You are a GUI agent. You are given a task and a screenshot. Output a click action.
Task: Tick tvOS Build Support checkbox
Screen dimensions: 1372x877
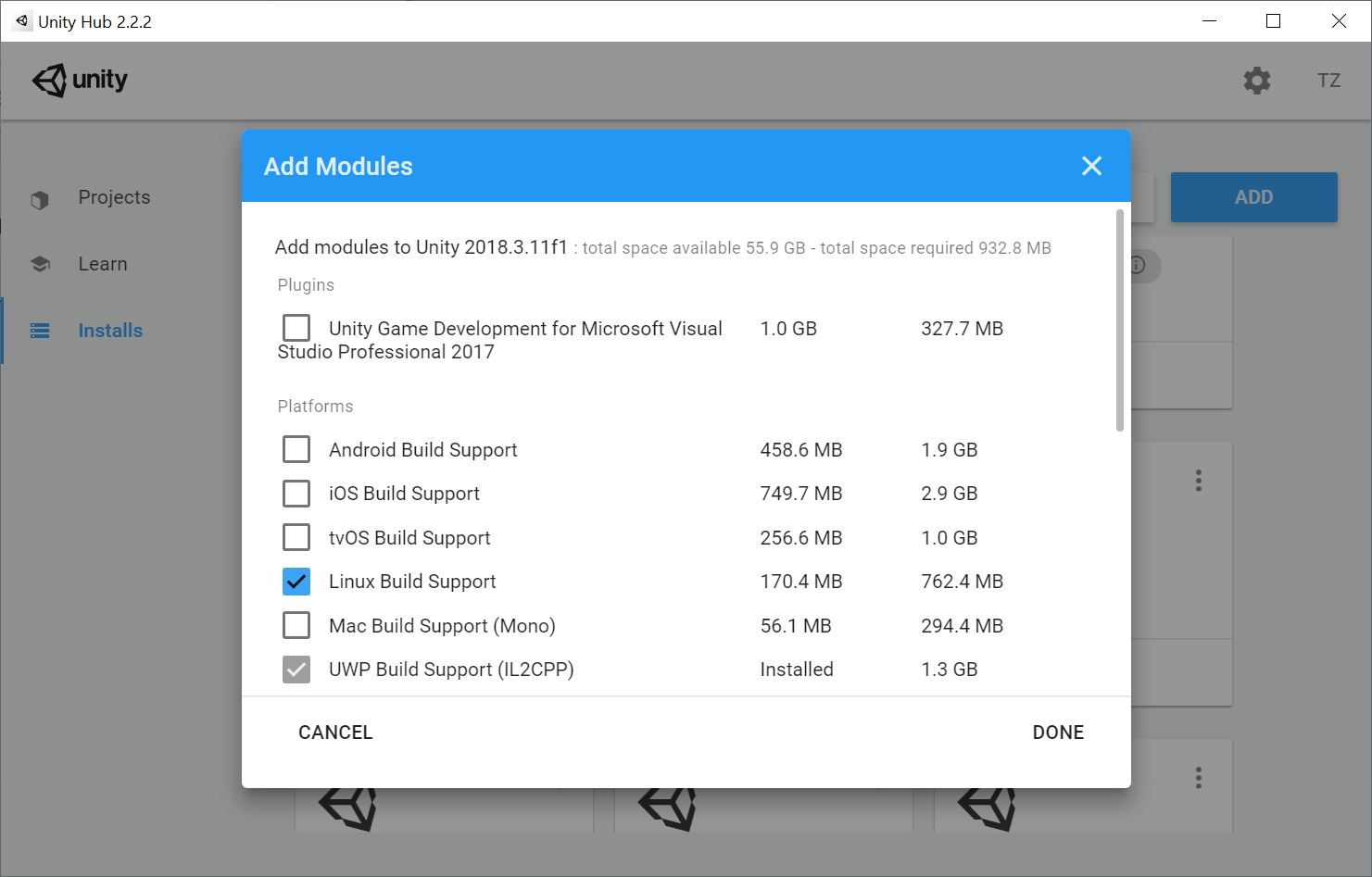(296, 537)
